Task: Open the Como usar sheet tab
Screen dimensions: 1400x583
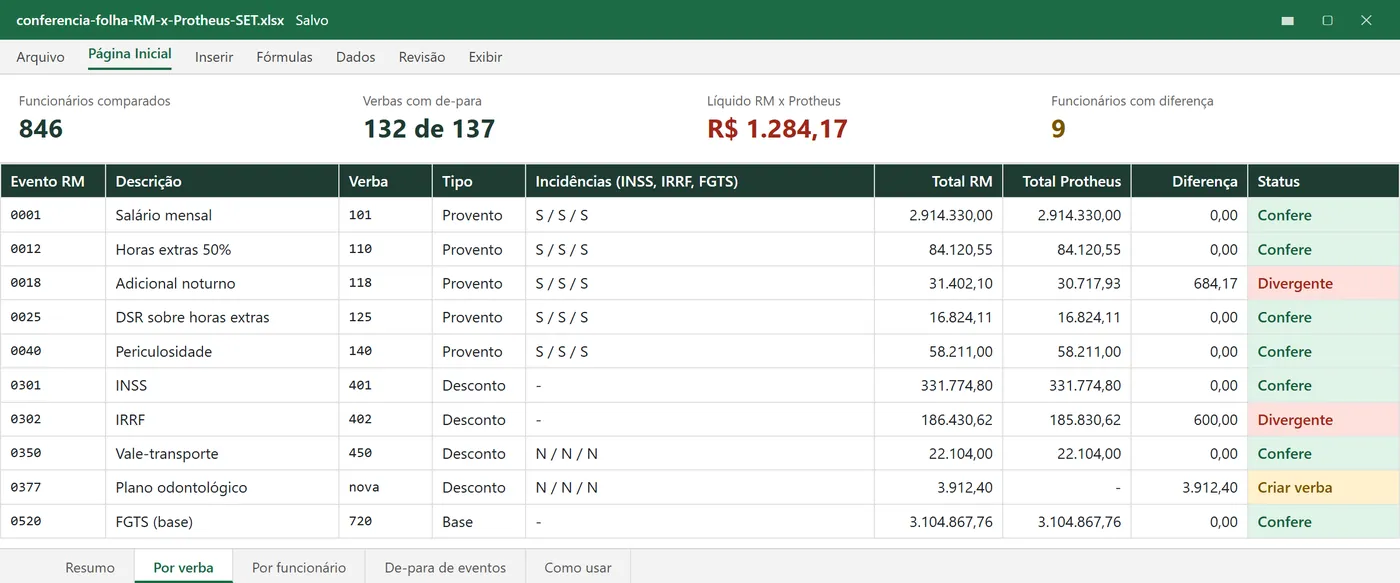Action: pyautogui.click(x=578, y=567)
